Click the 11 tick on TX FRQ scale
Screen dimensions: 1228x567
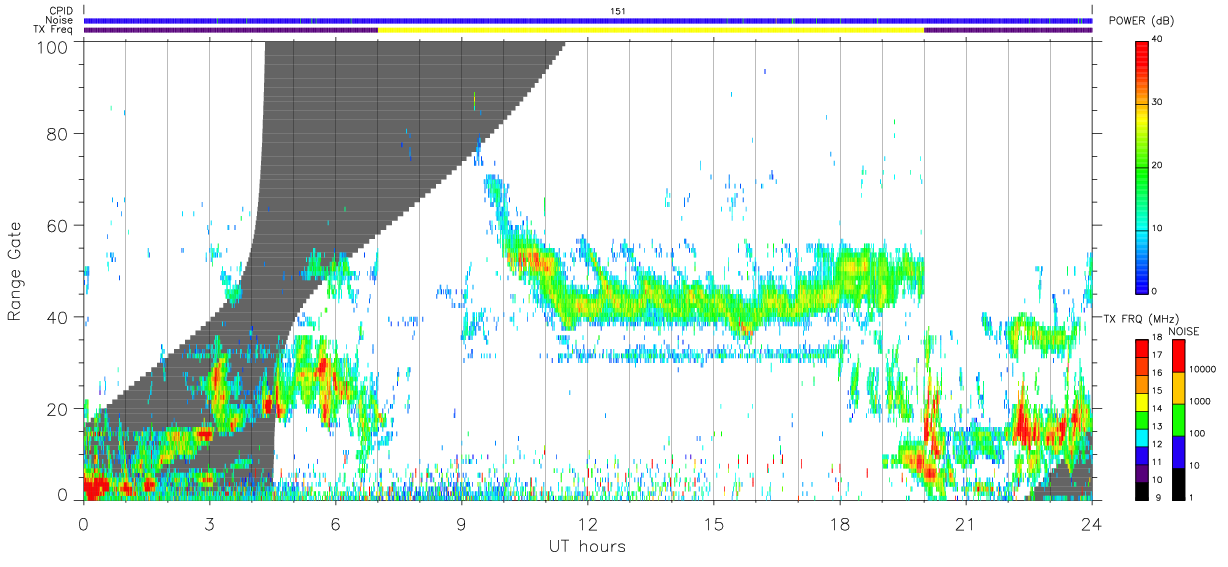[1157, 462]
